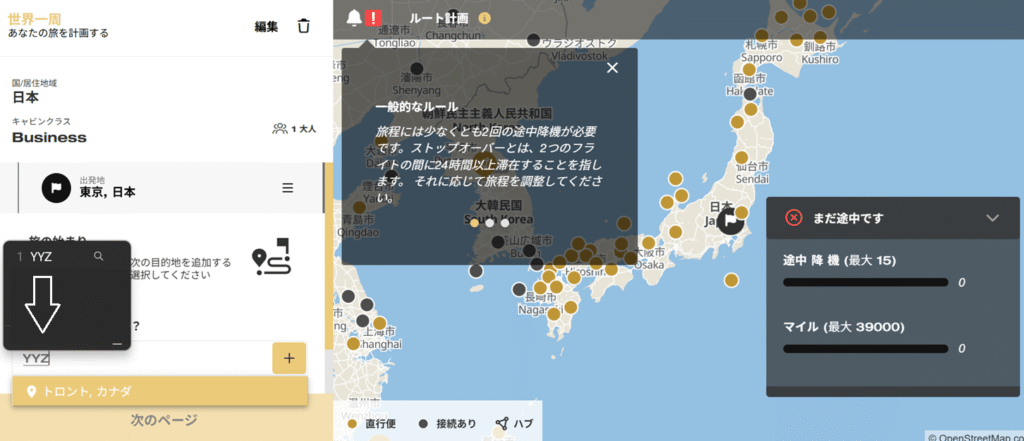The width and height of the screenshot is (1024, 441).
Task: Click the info icon beside ルート計画
Action: (485, 17)
